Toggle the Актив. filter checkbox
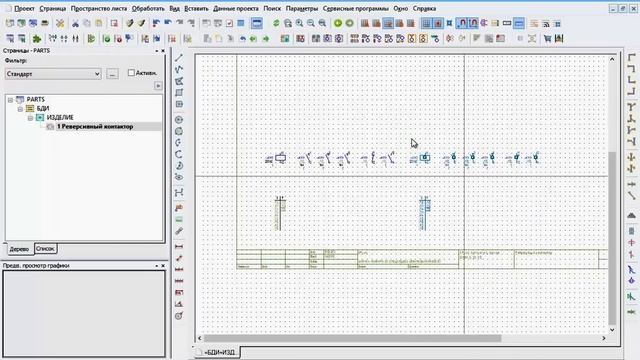 (x=131, y=73)
